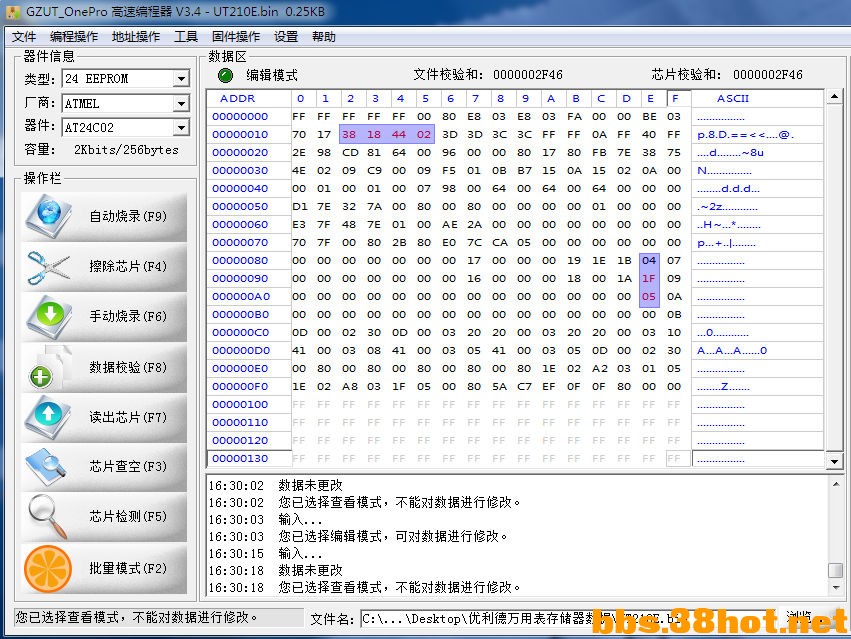Click the 批量模式 (F2) button label
Image resolution: width=851 pixels, height=639 pixels.
coord(128,568)
